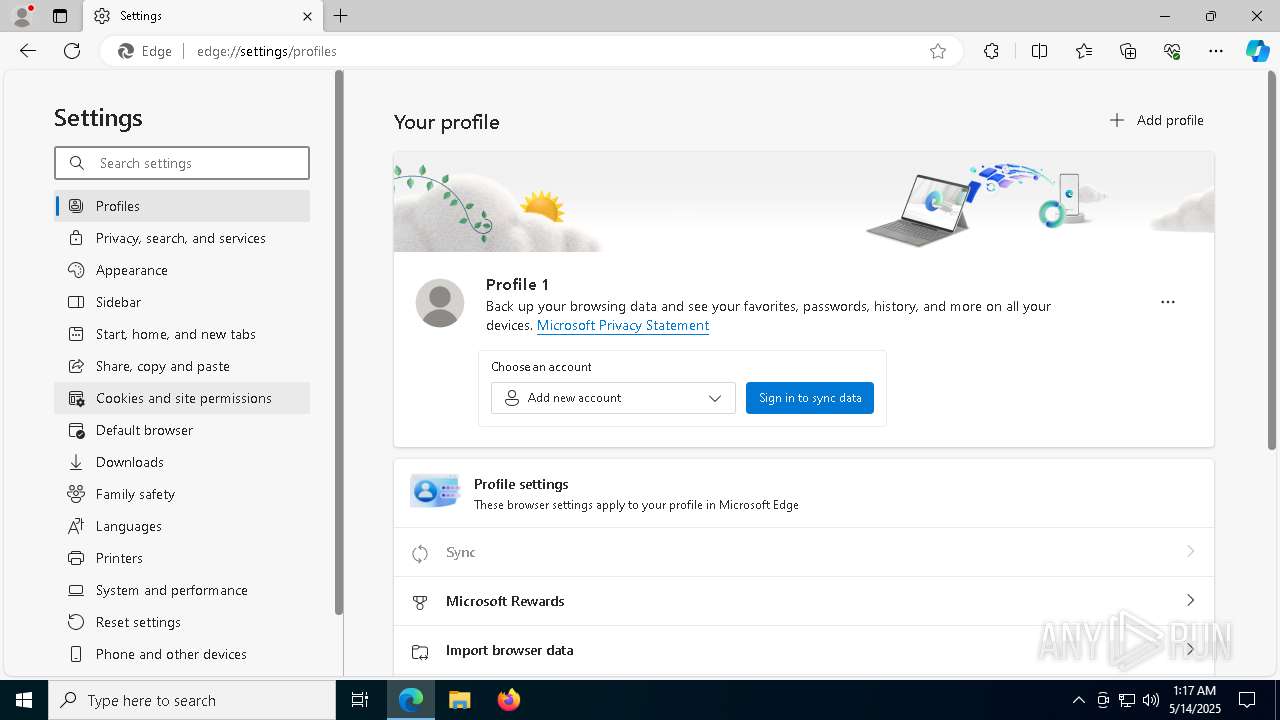Click the Search settings field

(x=182, y=163)
